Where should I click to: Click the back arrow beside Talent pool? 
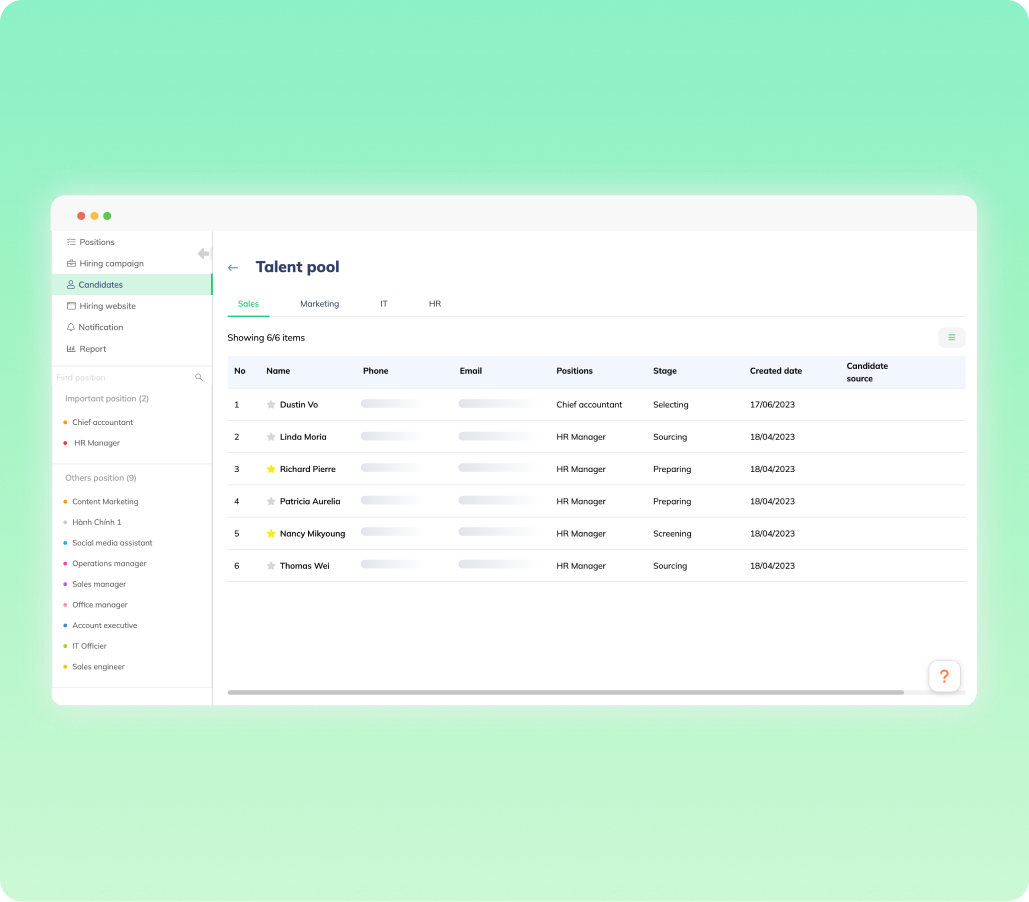[x=233, y=268]
